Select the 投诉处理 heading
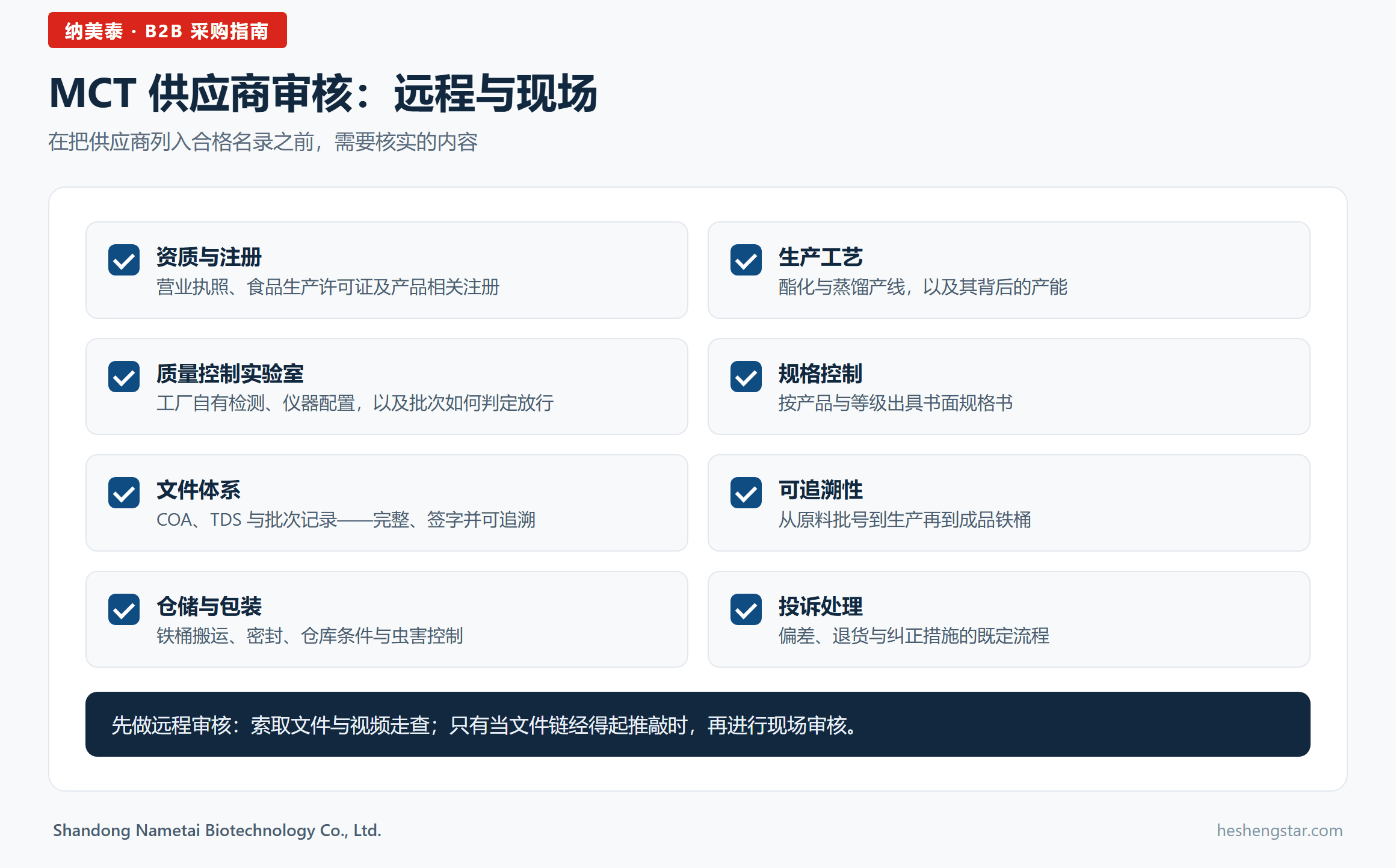Viewport: 1396px width, 868px height. click(820, 606)
